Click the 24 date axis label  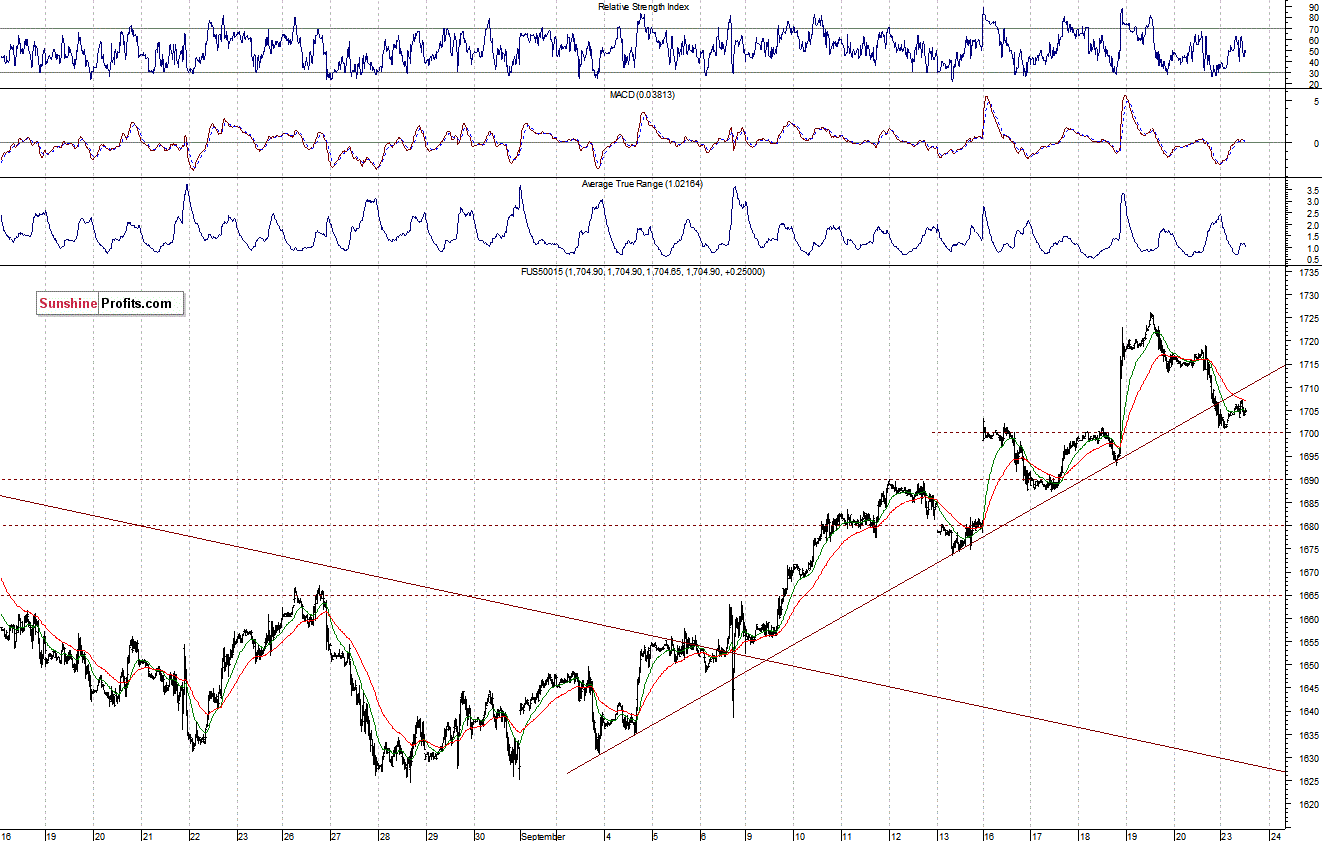1275,835
